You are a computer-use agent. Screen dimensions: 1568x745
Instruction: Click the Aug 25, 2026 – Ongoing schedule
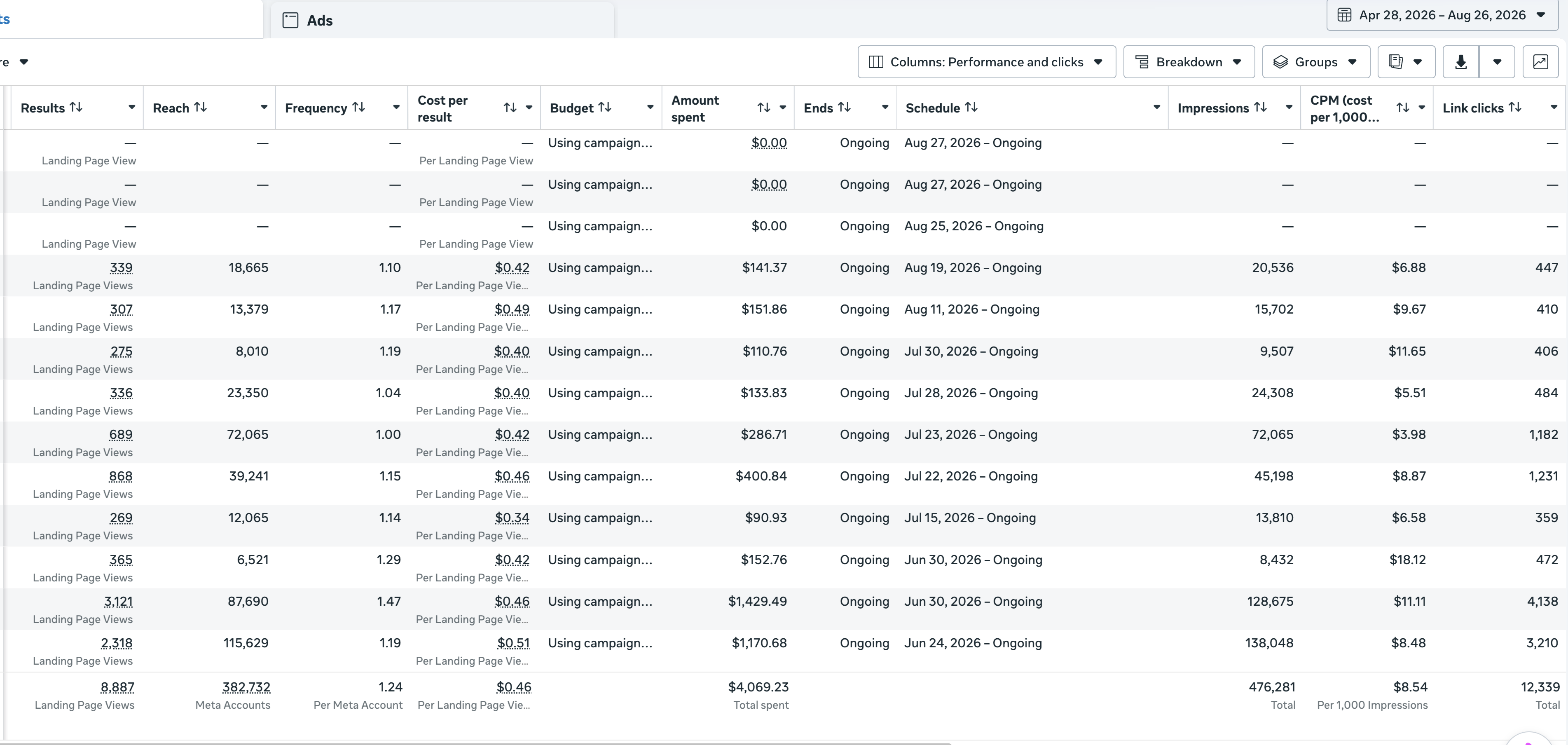974,226
